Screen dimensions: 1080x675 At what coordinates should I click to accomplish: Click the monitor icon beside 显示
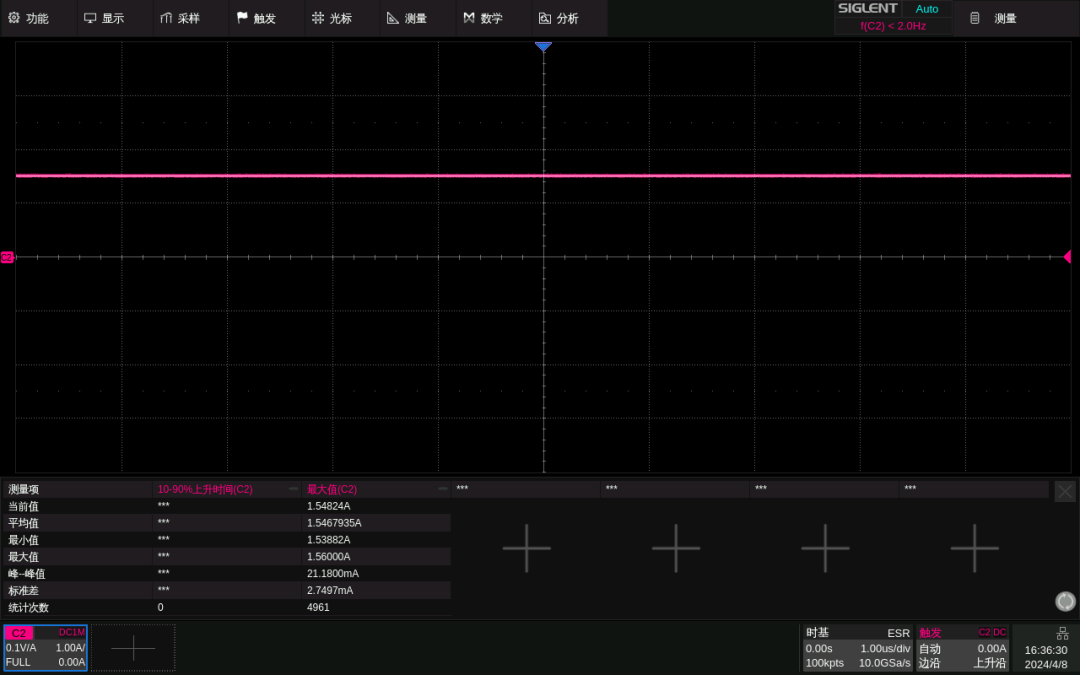90,18
